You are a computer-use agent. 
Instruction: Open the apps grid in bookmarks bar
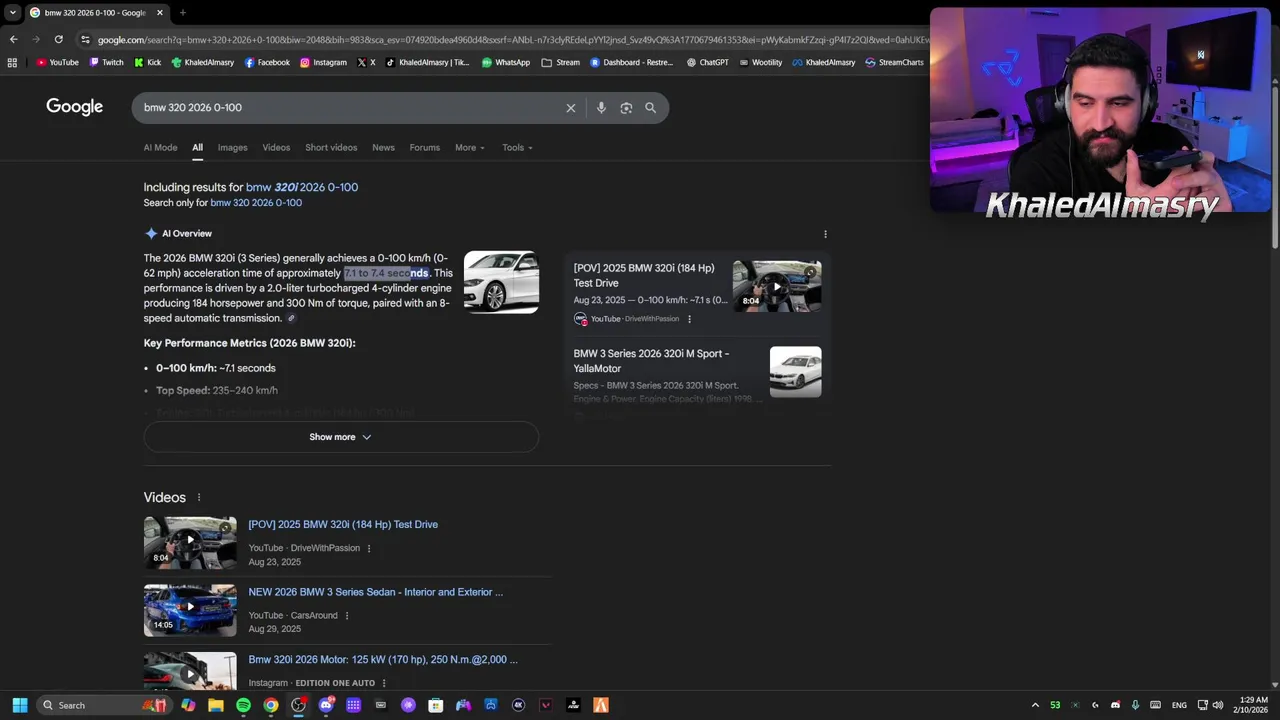coord(12,62)
